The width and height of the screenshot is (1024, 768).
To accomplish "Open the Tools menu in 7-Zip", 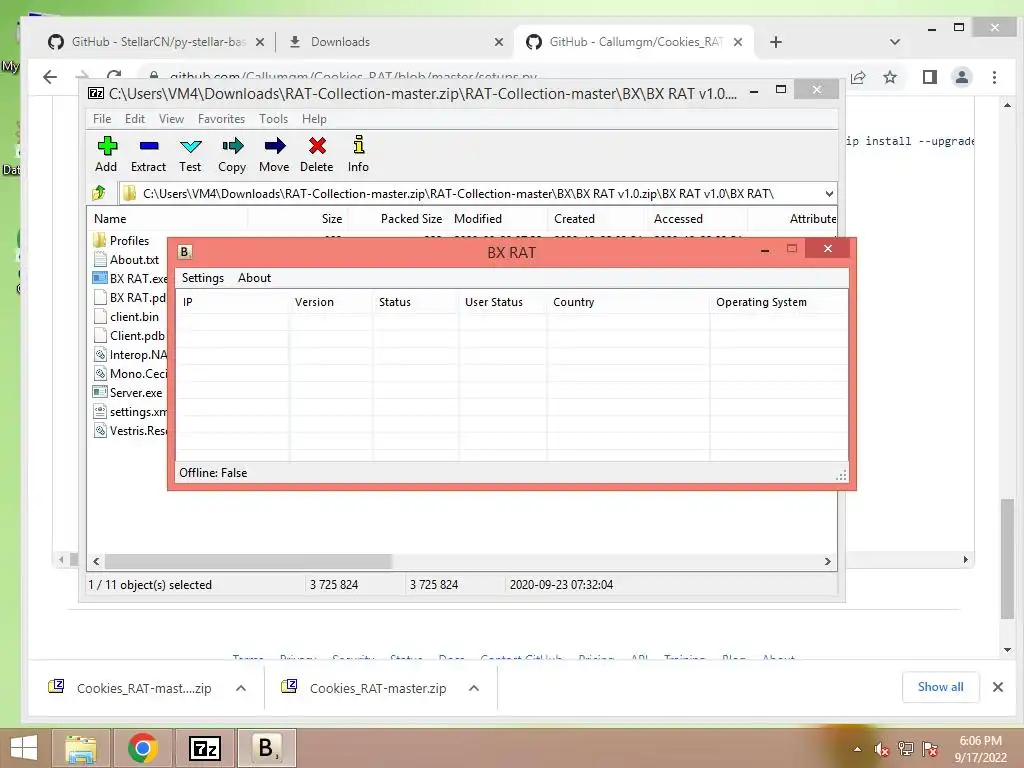I will pos(273,119).
